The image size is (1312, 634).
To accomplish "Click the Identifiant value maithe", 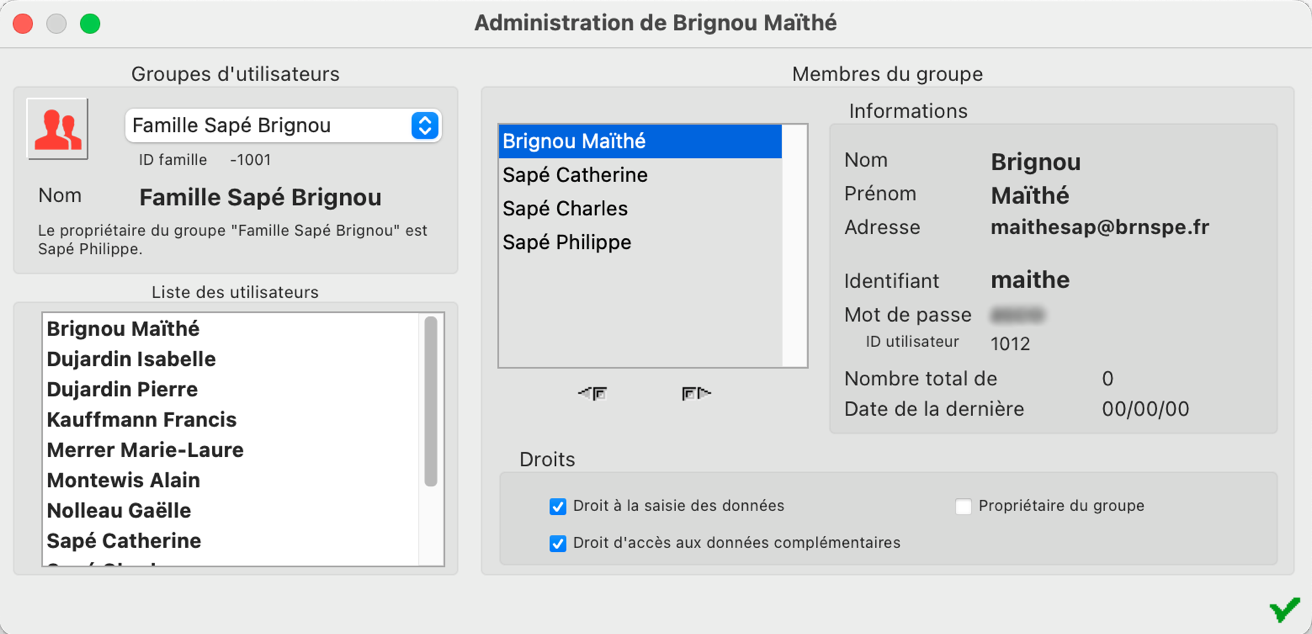I will 1030,280.
